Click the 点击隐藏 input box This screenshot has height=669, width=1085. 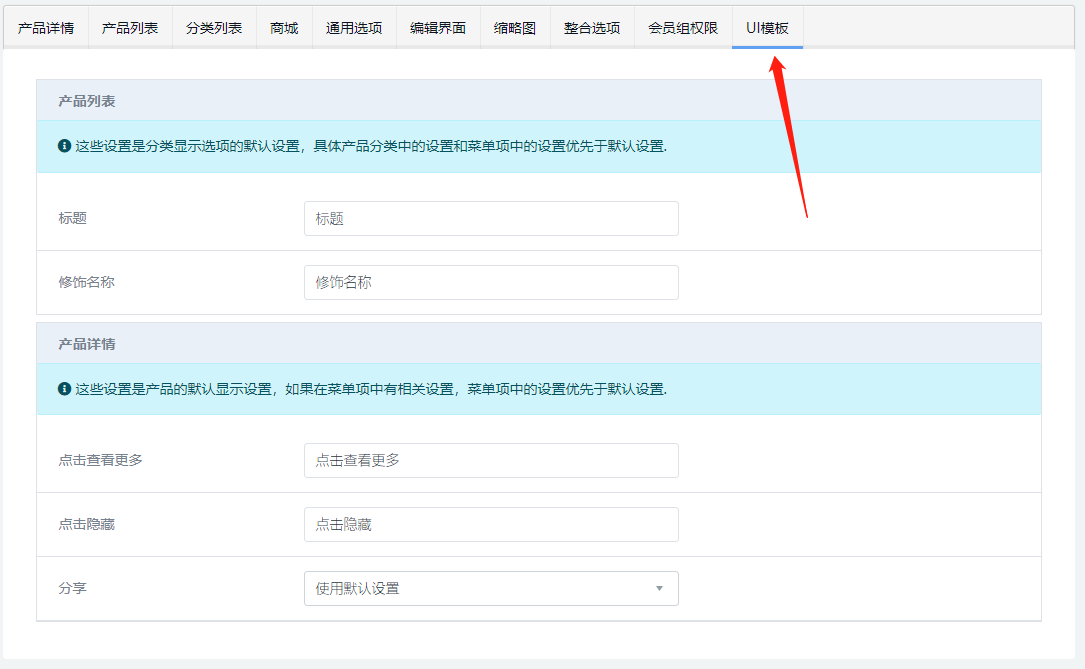[x=491, y=524]
